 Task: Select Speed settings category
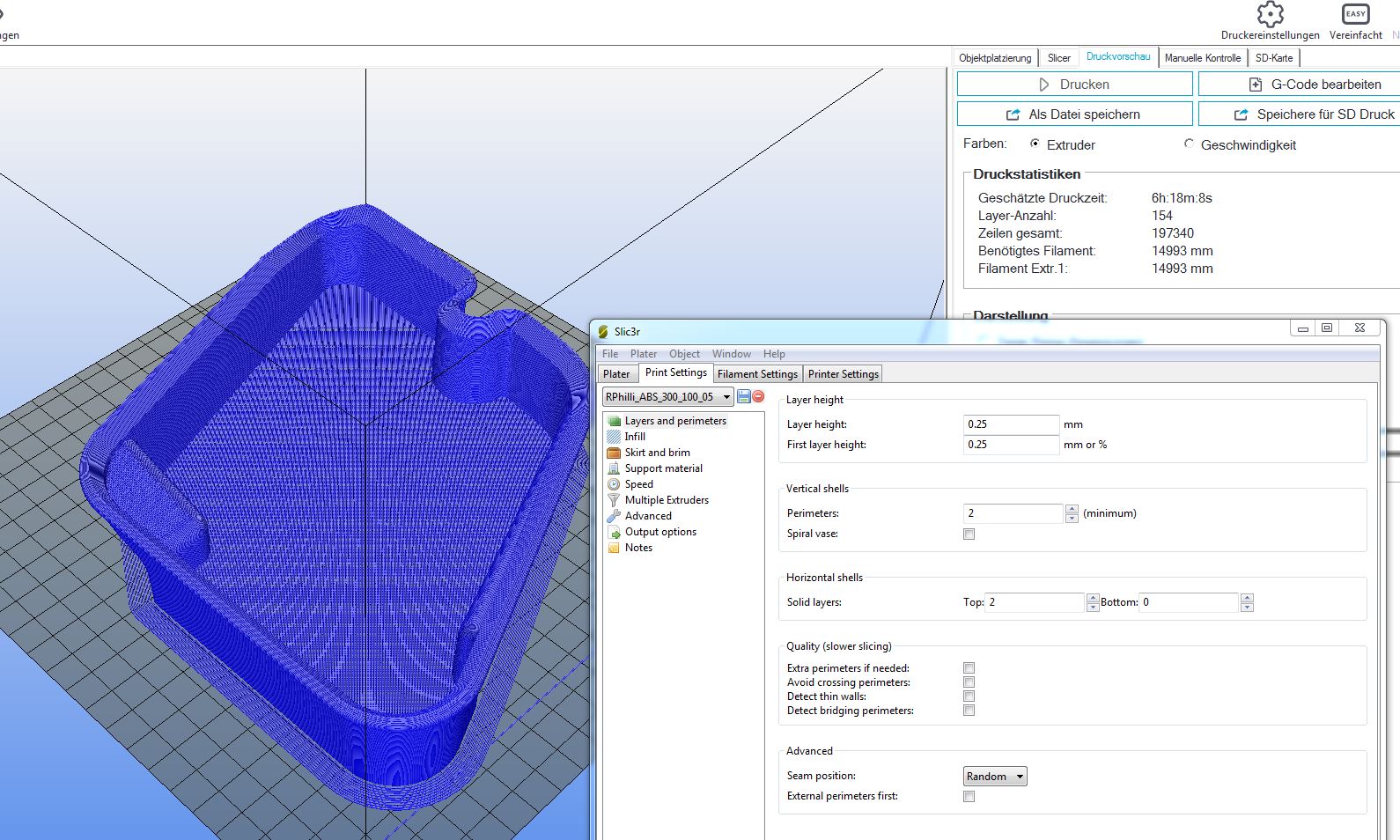[638, 484]
